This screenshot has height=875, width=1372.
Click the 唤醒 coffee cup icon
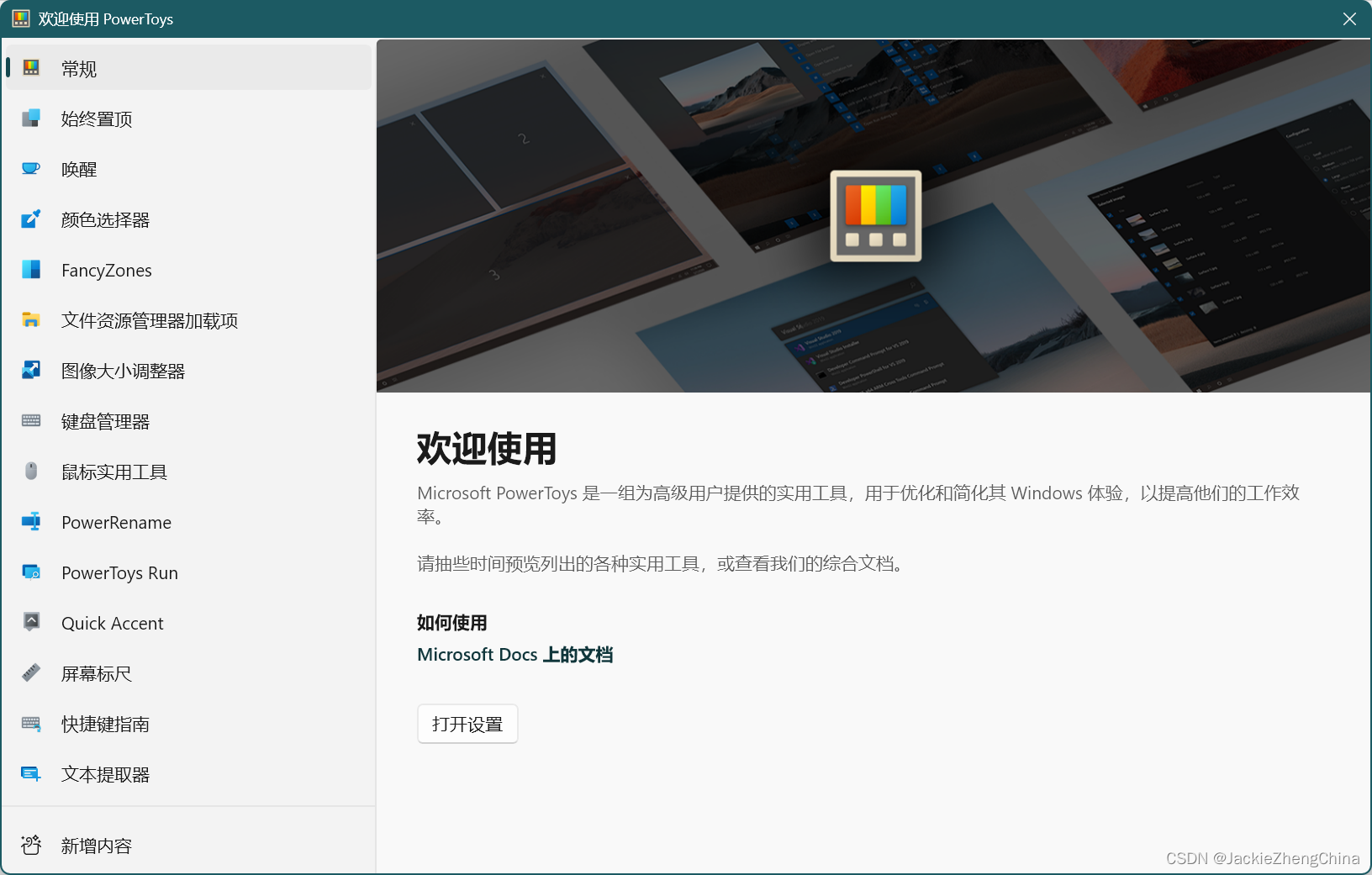tap(31, 169)
